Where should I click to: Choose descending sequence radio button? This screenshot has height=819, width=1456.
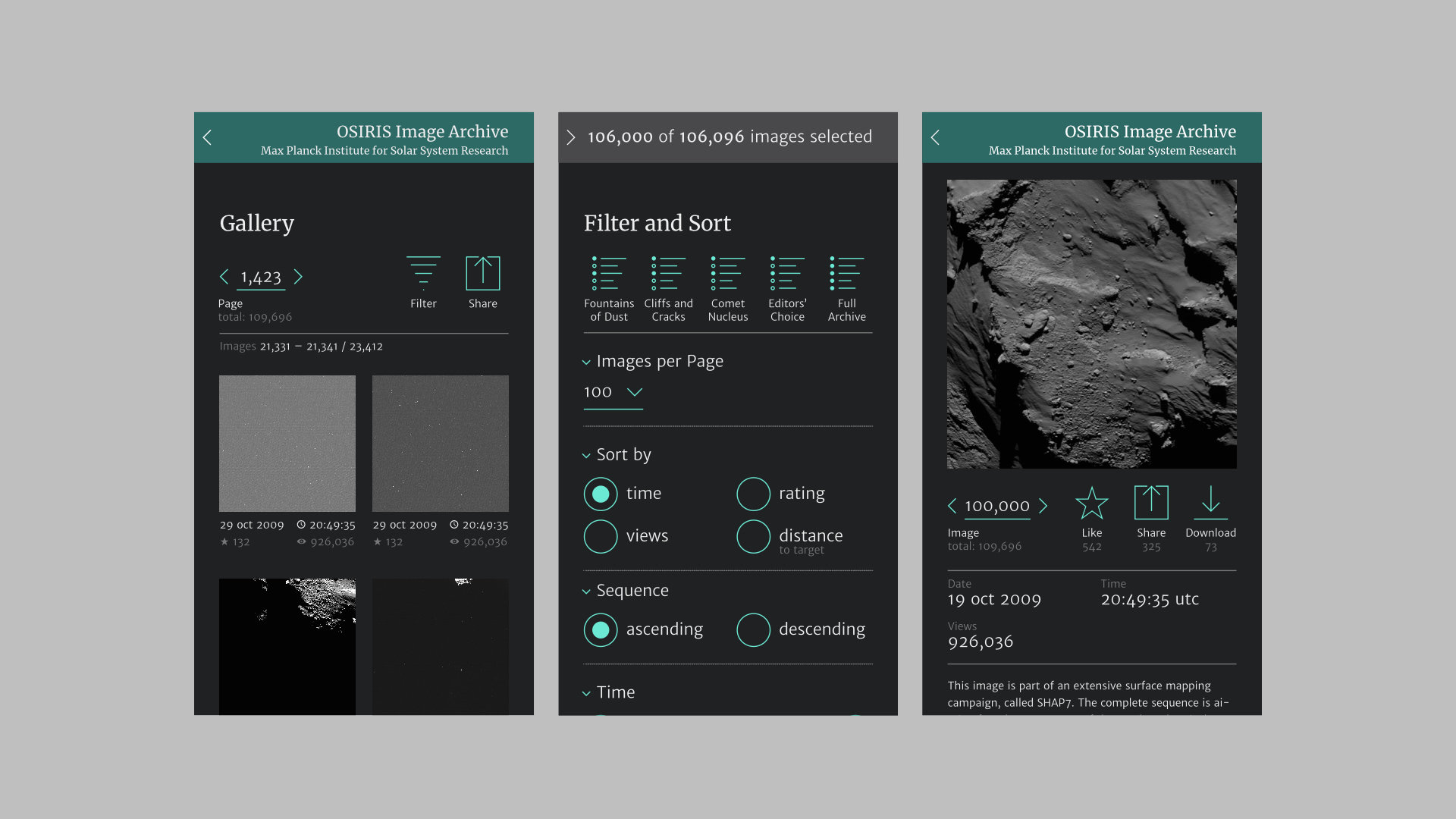(753, 630)
